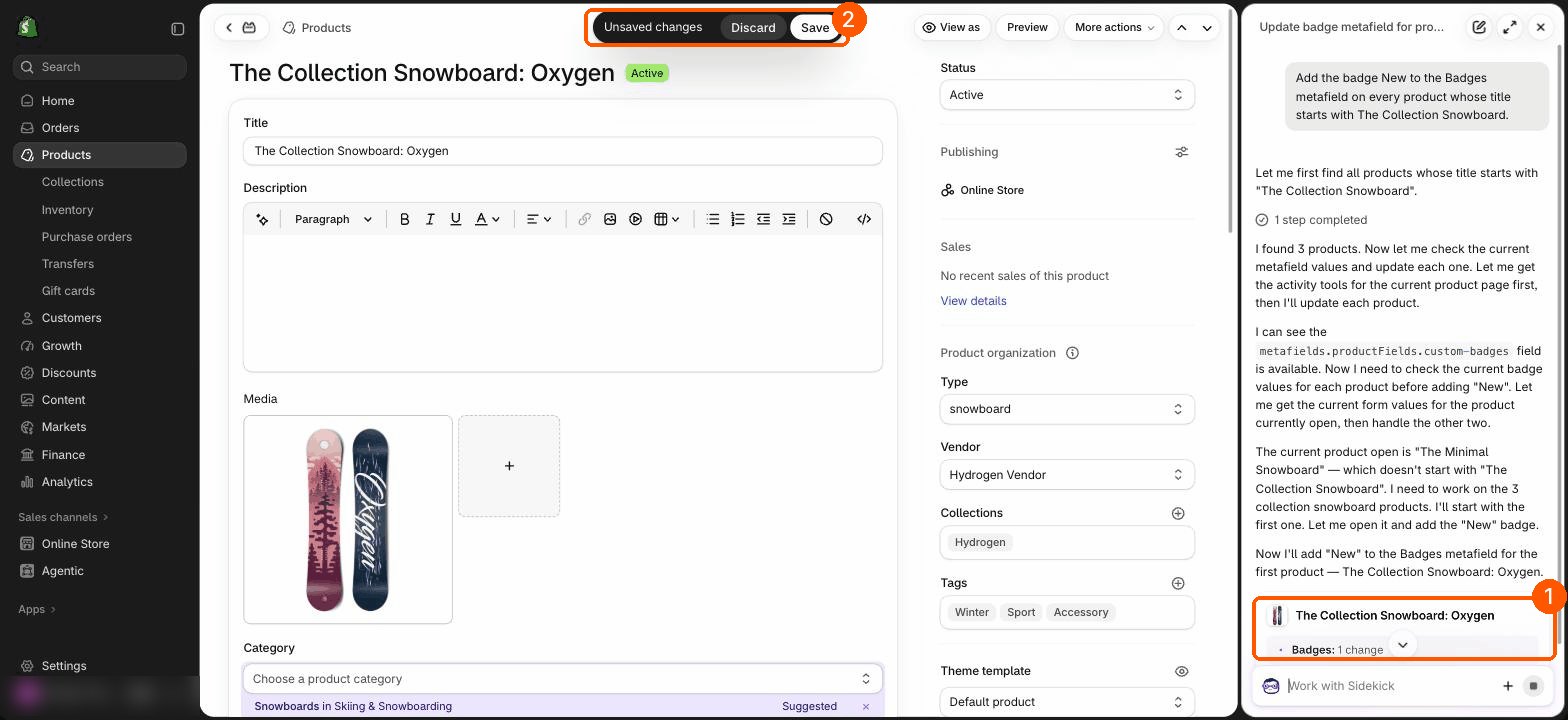1568x720 pixels.
Task: Open the snowboard media thumbnail
Action: (348, 519)
